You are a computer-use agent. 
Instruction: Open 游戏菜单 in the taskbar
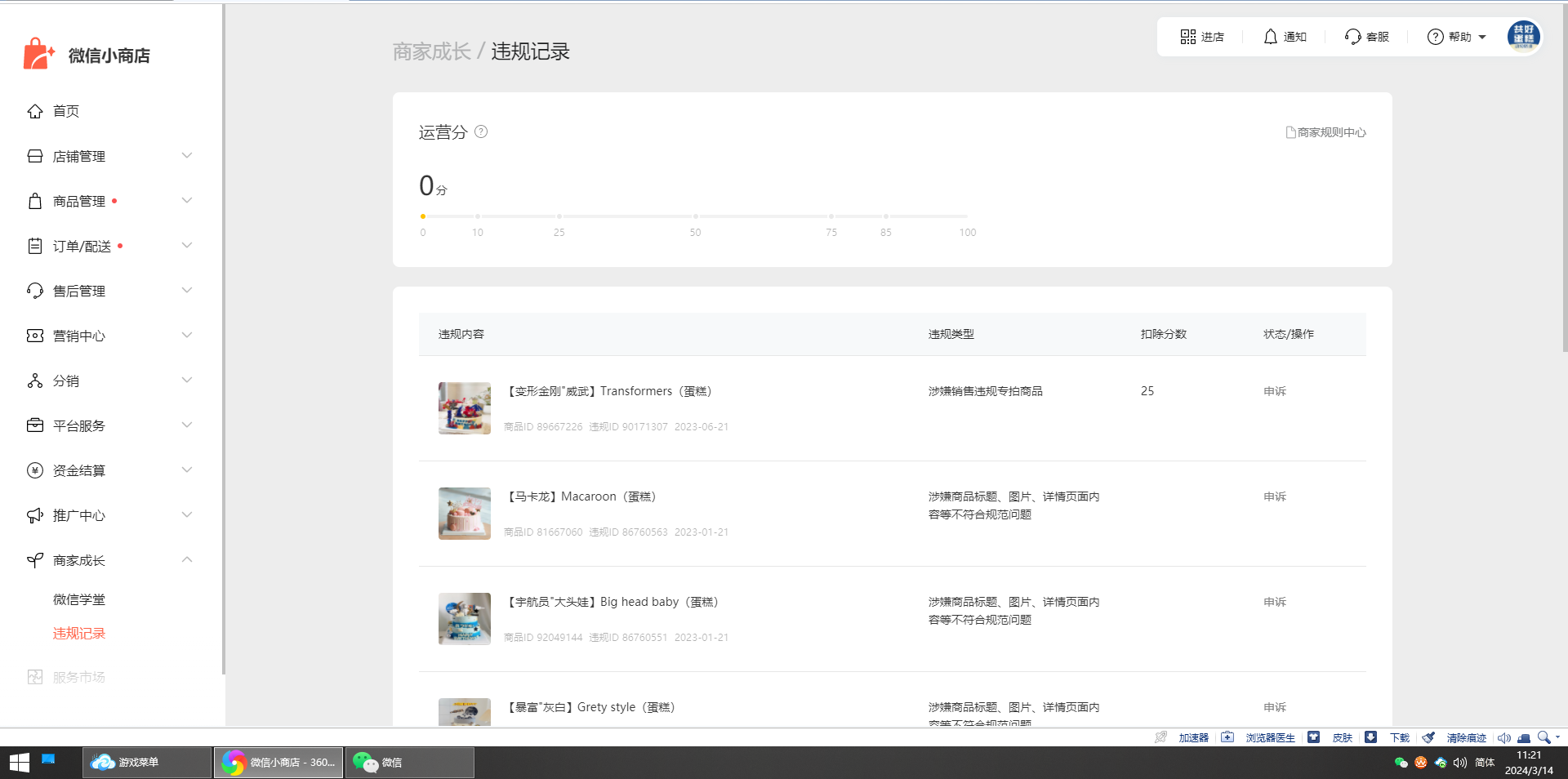coord(147,763)
